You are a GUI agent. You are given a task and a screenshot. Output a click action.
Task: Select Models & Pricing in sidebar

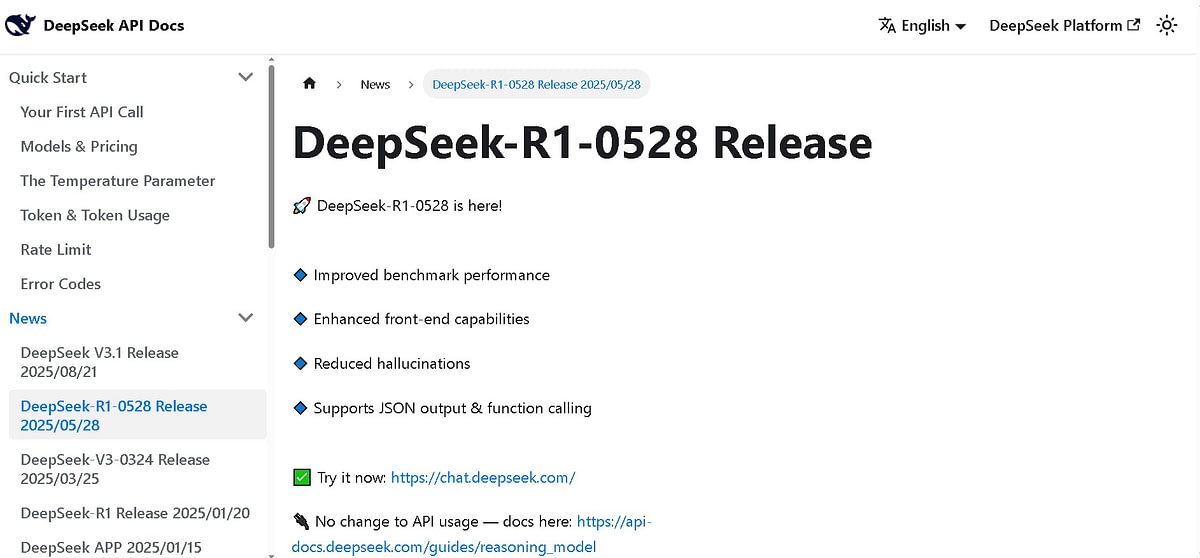tap(79, 146)
